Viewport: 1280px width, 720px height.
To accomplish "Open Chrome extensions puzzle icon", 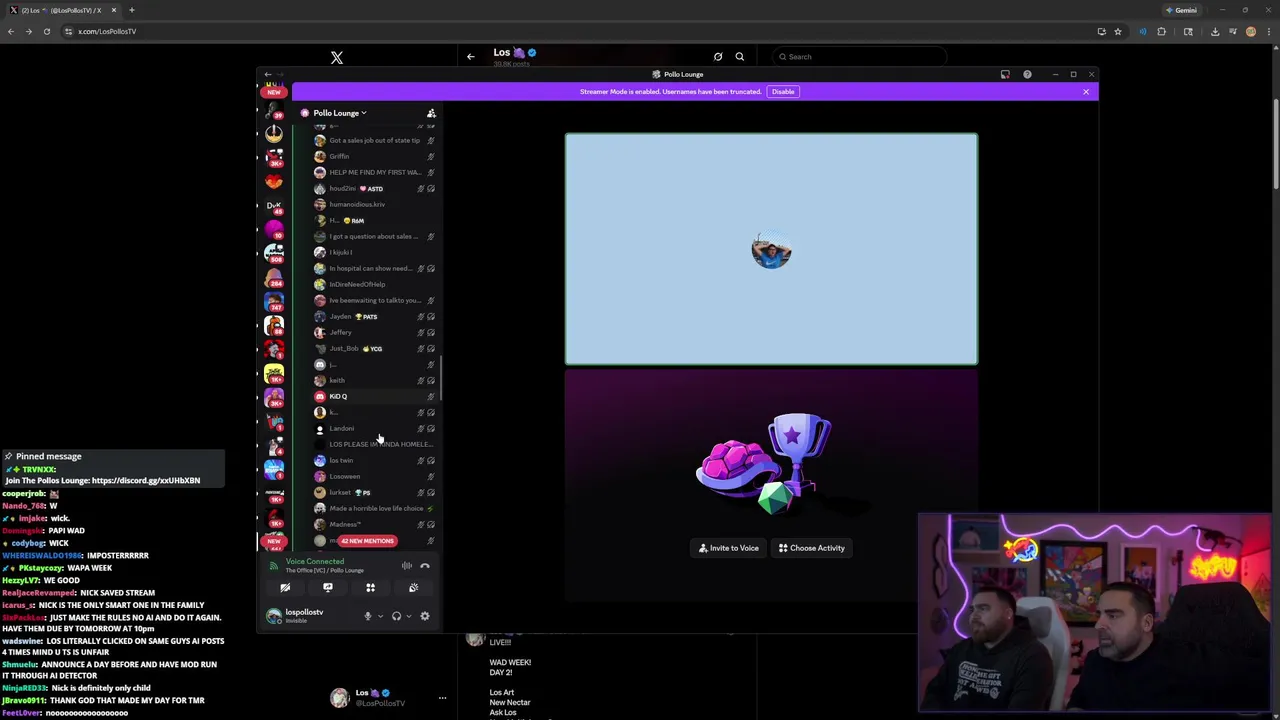I will [x=1162, y=31].
